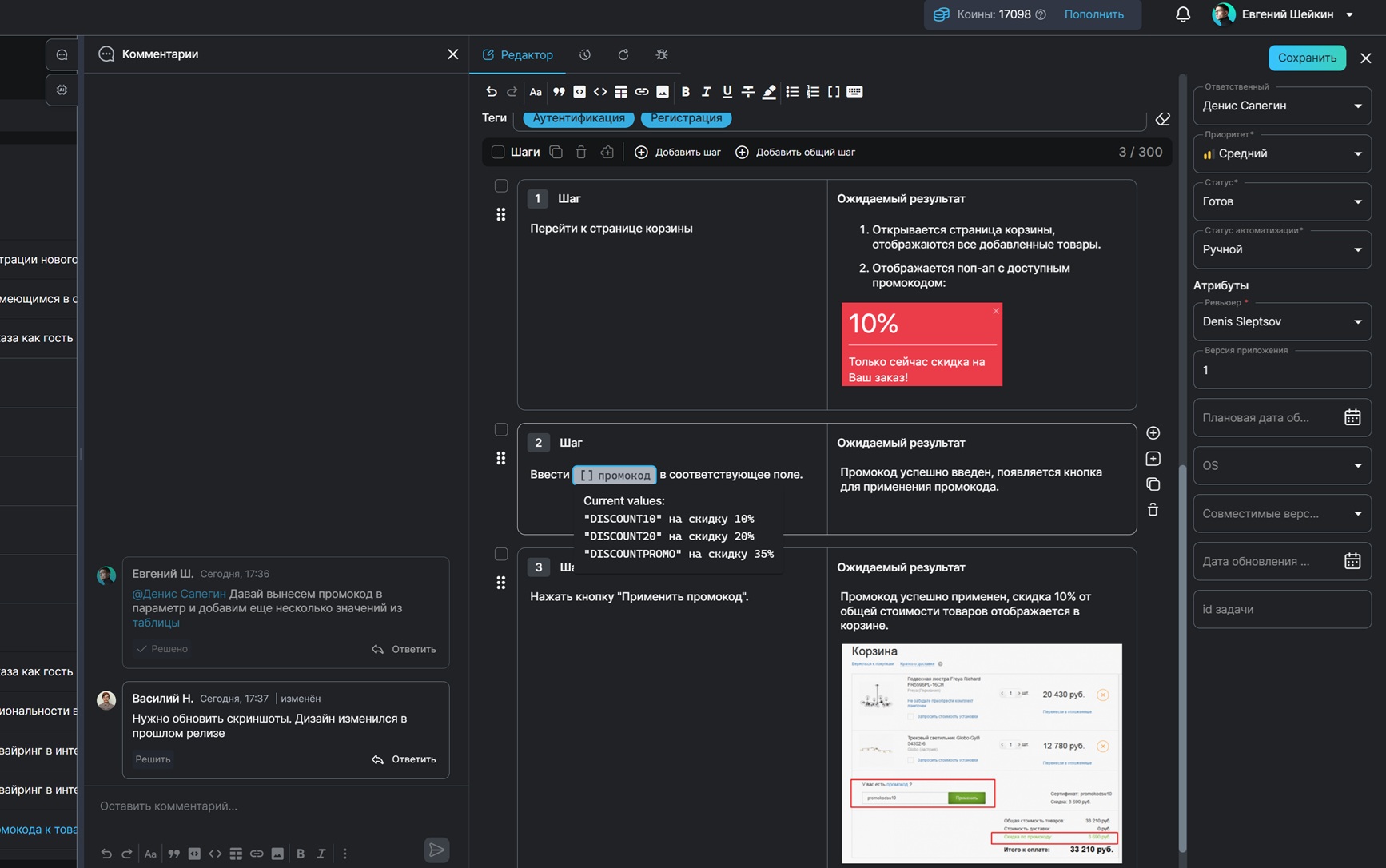Open the refresh-arrow tab next to history
Image resolution: width=1386 pixels, height=868 pixels.
(x=623, y=54)
